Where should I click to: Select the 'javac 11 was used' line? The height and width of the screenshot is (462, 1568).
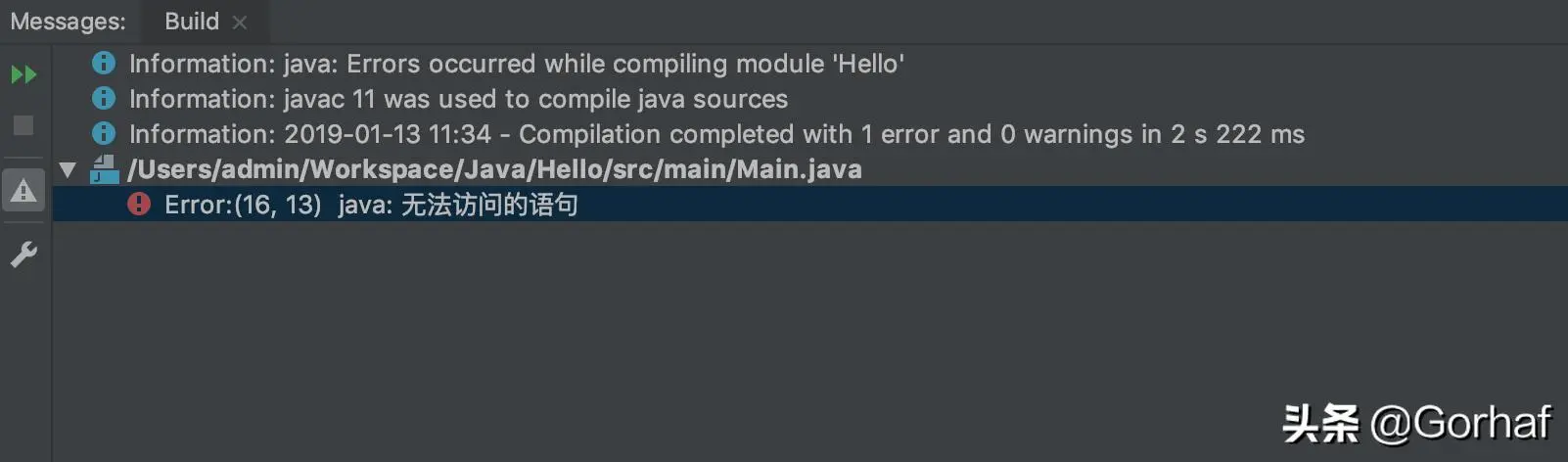tap(458, 99)
